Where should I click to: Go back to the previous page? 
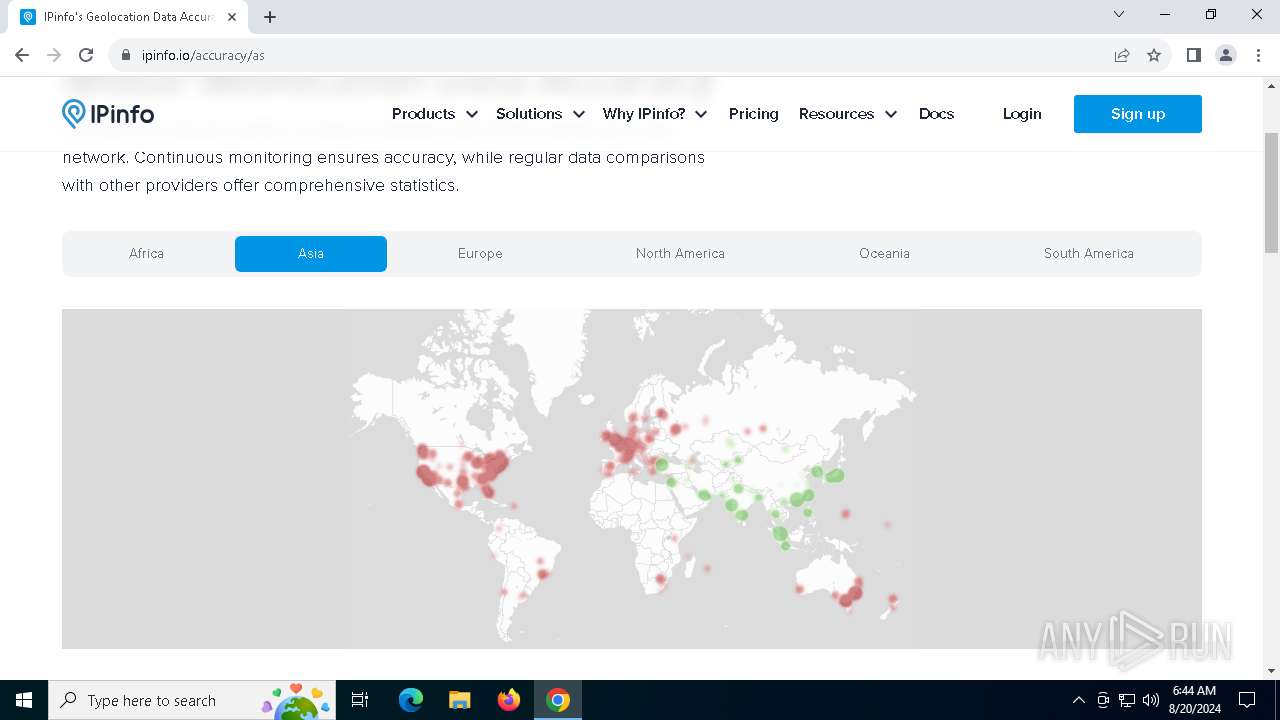coord(22,55)
